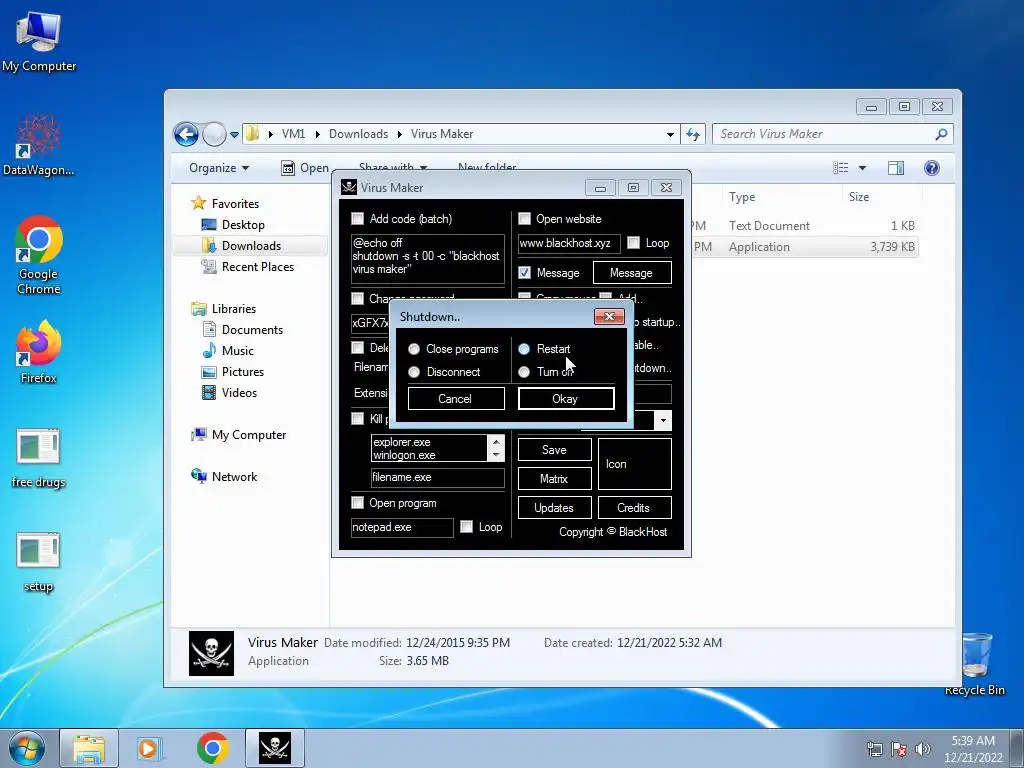The height and width of the screenshot is (768, 1024).
Task: Uncheck the Message checkbox
Action: point(524,272)
